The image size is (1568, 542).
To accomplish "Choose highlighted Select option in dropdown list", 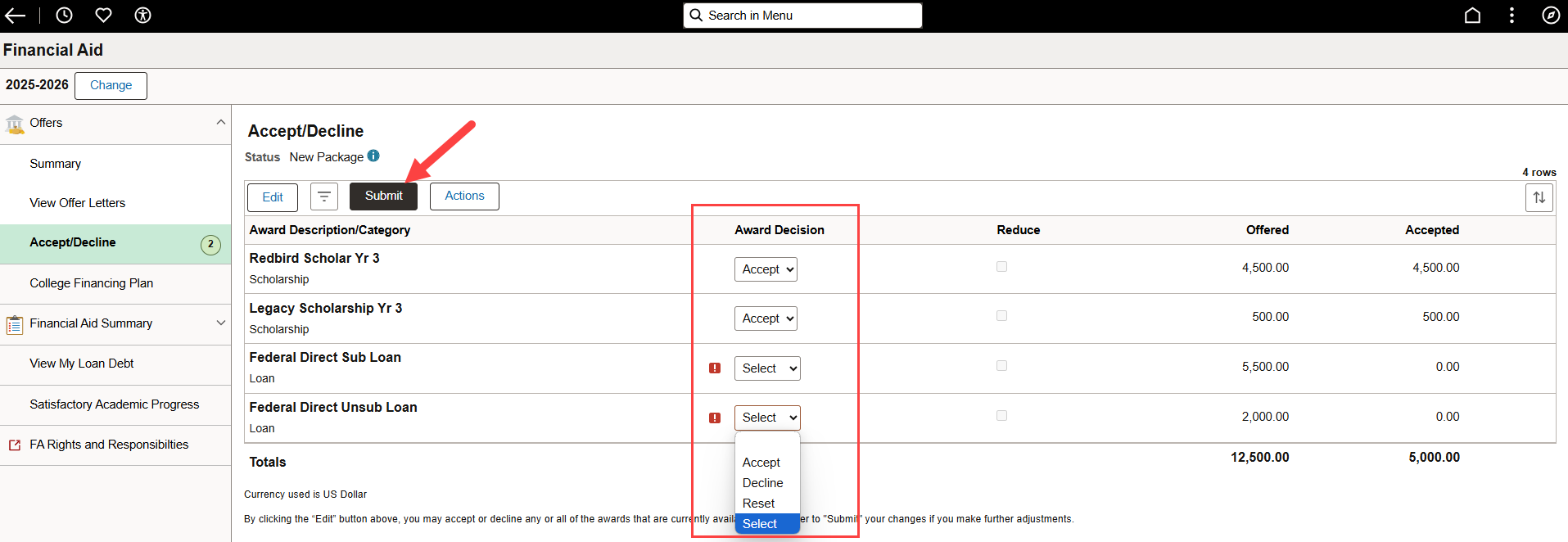I will pos(767,524).
